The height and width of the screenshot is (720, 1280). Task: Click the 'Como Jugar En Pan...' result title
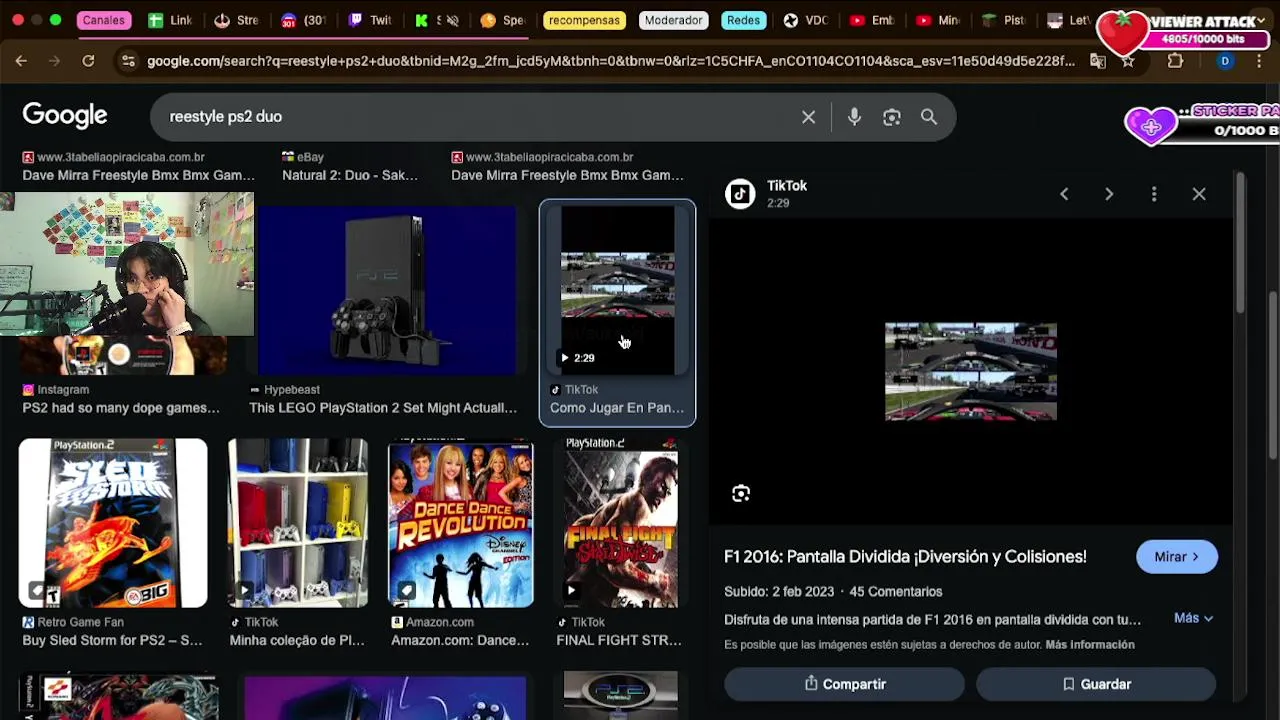pos(617,408)
